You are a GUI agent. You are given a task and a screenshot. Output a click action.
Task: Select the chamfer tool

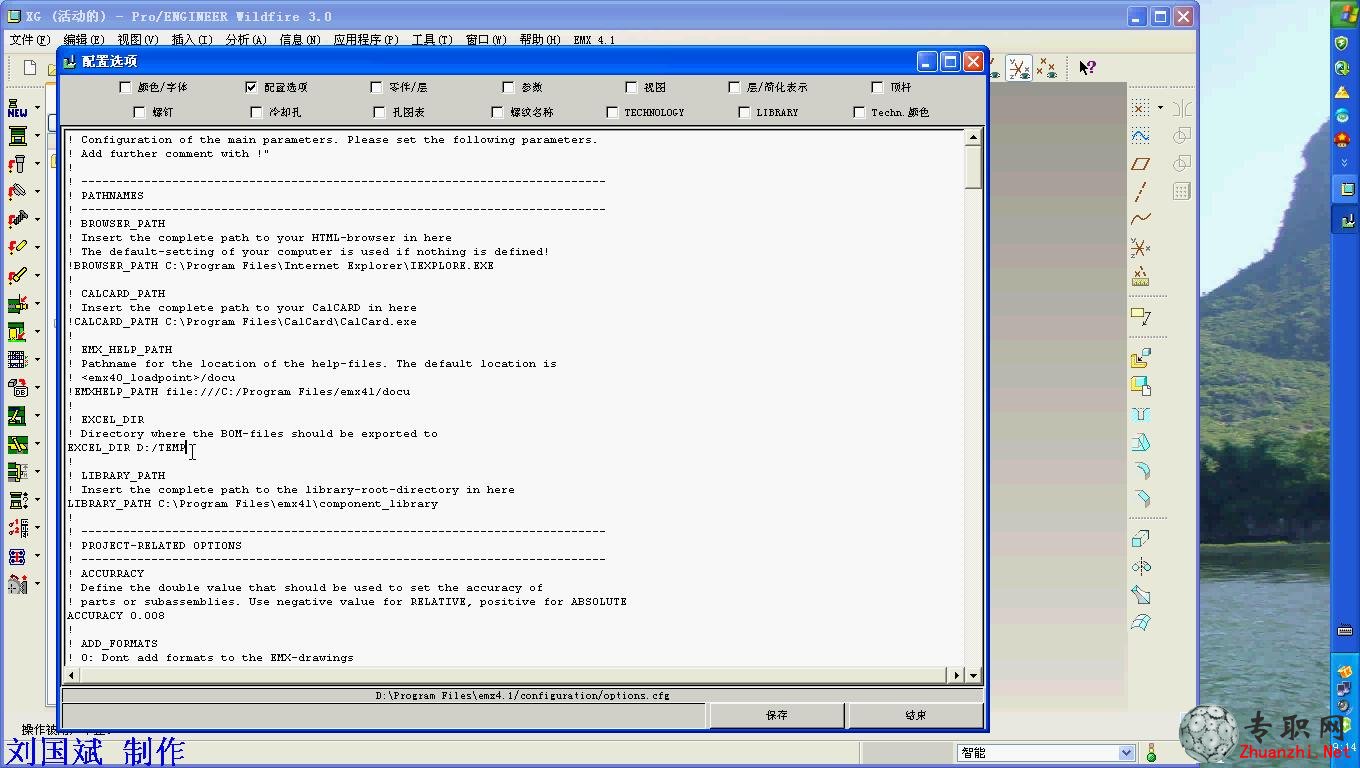1141,498
